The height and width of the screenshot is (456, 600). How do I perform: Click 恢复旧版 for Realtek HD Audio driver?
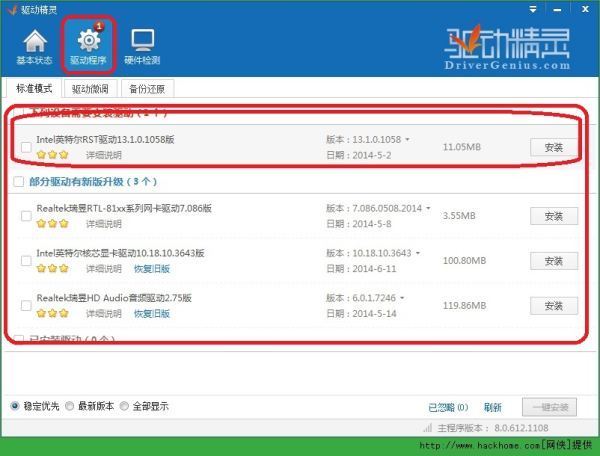pos(152,314)
